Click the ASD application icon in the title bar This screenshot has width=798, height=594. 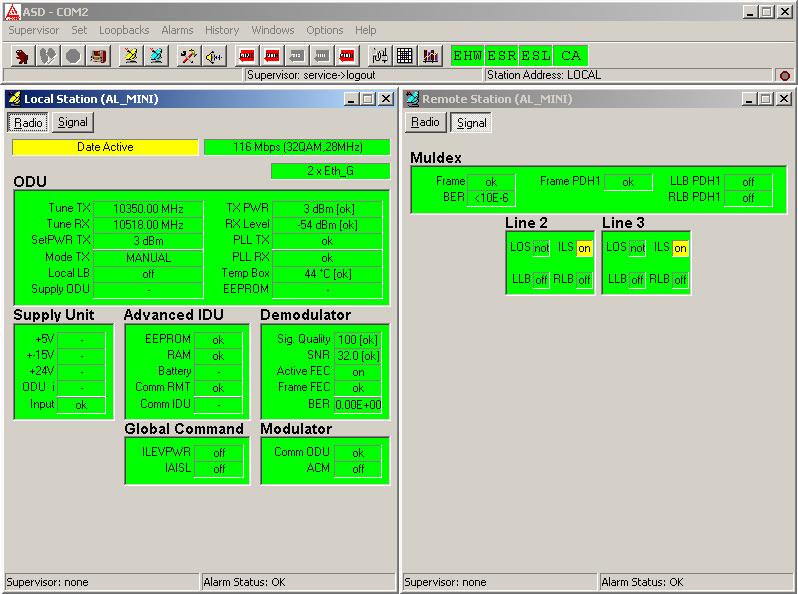click(x=12, y=12)
